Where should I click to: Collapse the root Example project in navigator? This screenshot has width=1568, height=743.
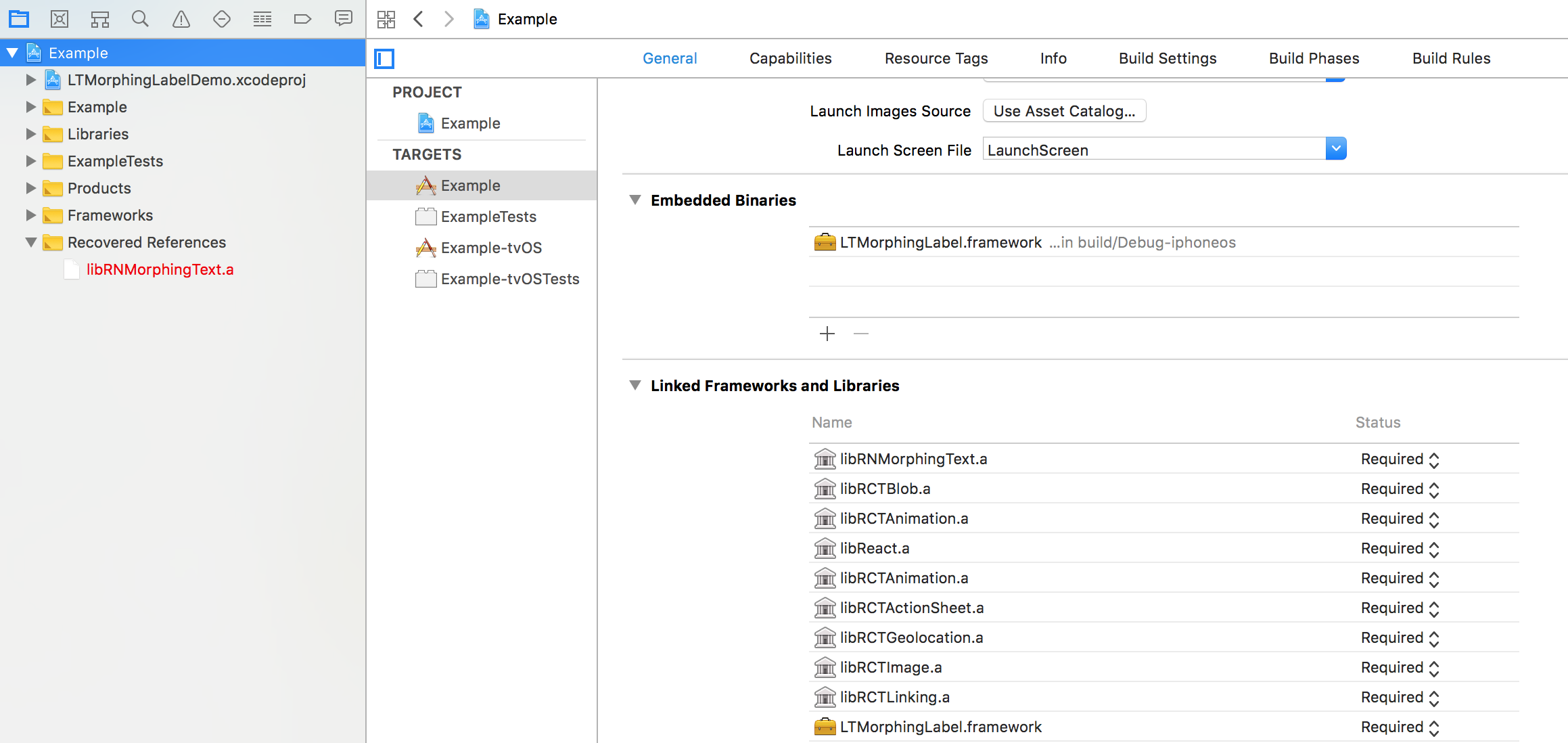pyautogui.click(x=12, y=53)
